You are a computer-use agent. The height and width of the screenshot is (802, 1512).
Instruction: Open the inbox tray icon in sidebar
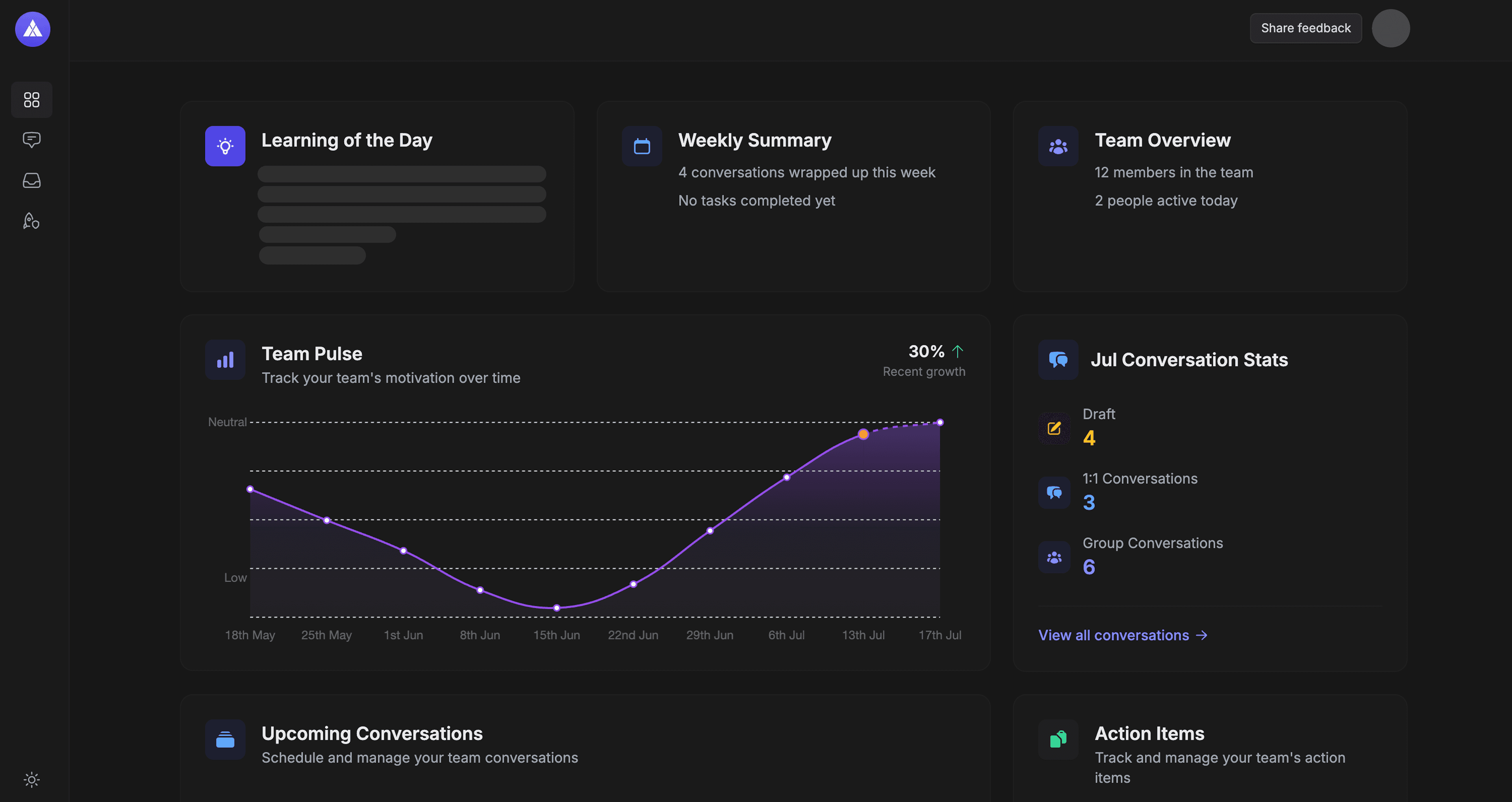(x=31, y=180)
